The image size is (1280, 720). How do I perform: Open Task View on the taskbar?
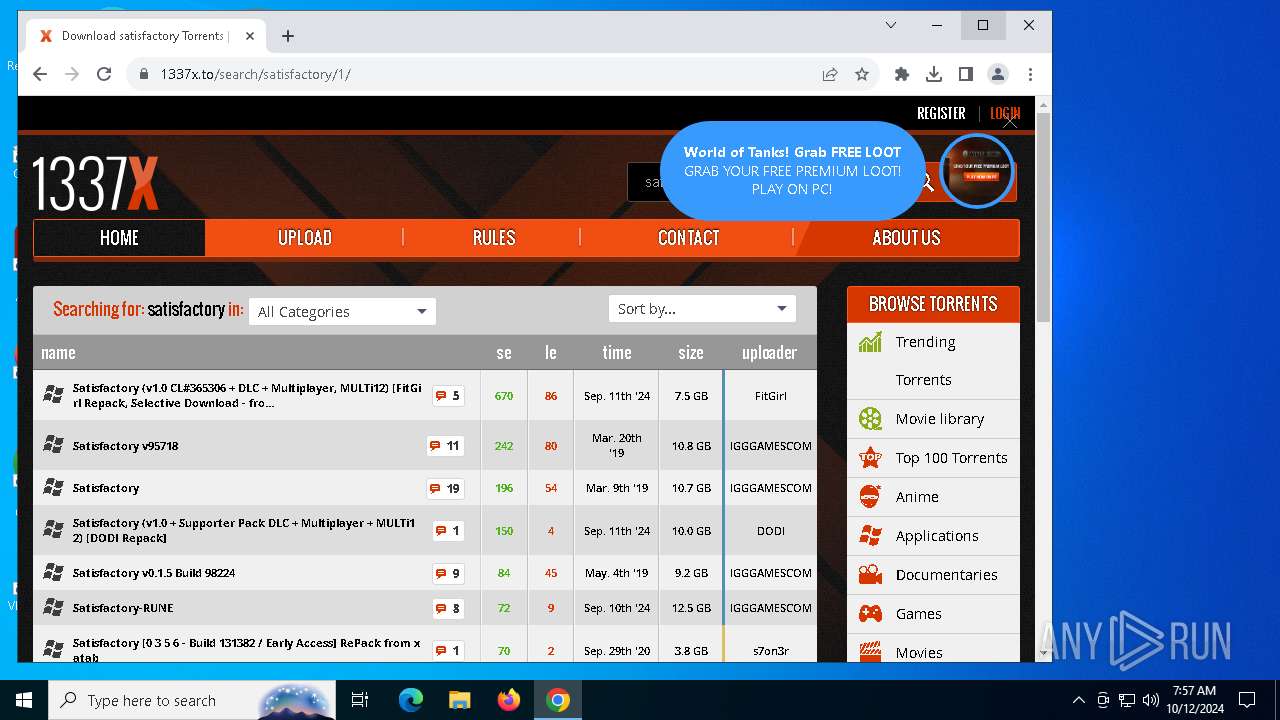click(x=360, y=700)
